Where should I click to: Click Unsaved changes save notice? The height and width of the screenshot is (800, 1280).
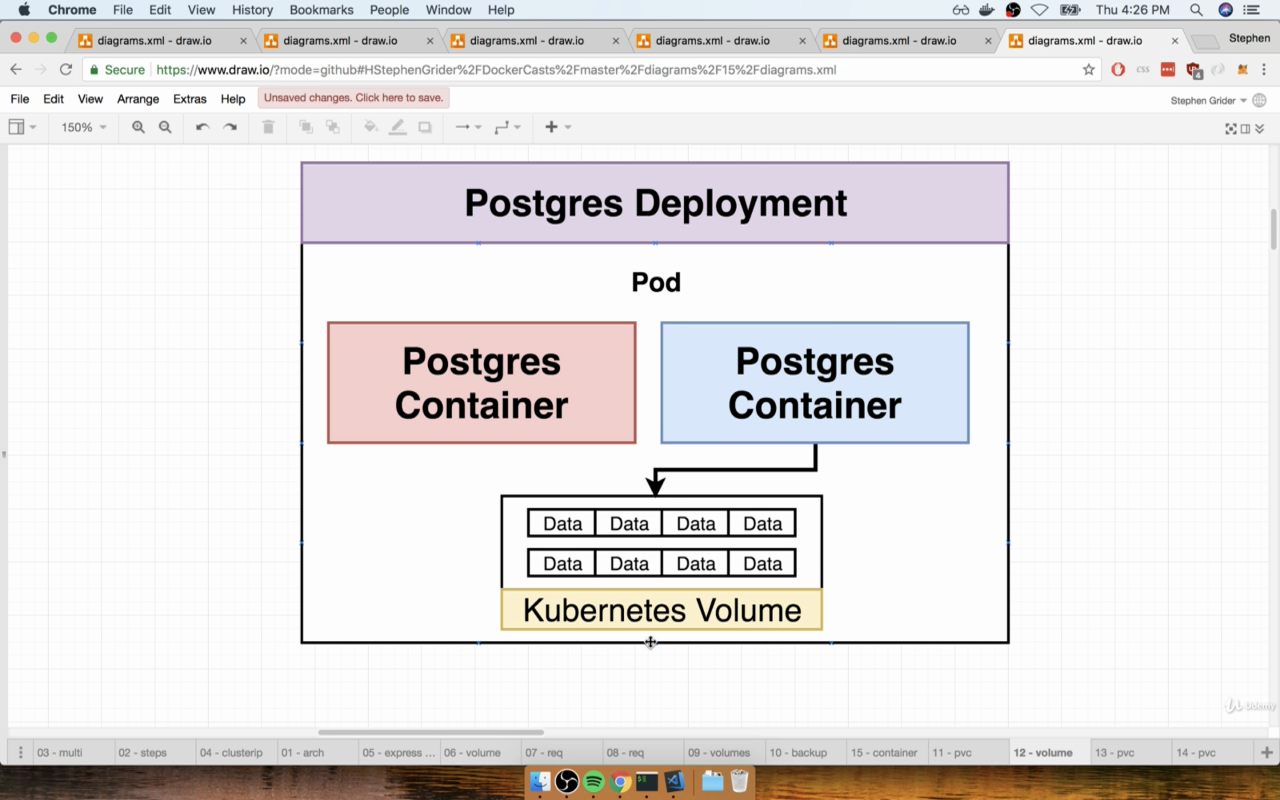[x=353, y=98]
